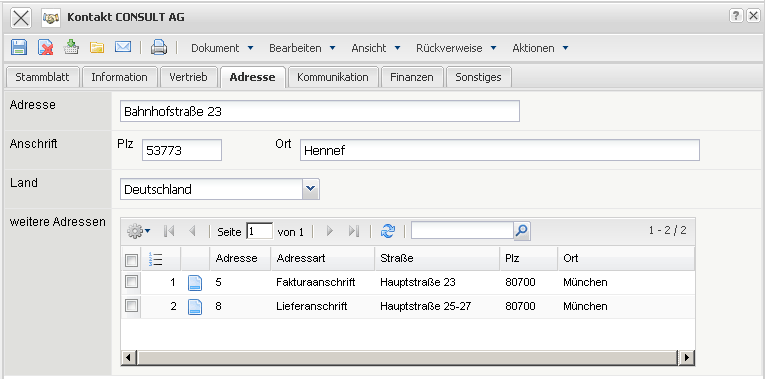Click the 1 - 2 / 2 record count
This screenshot has width=768, height=379.
coord(668,231)
